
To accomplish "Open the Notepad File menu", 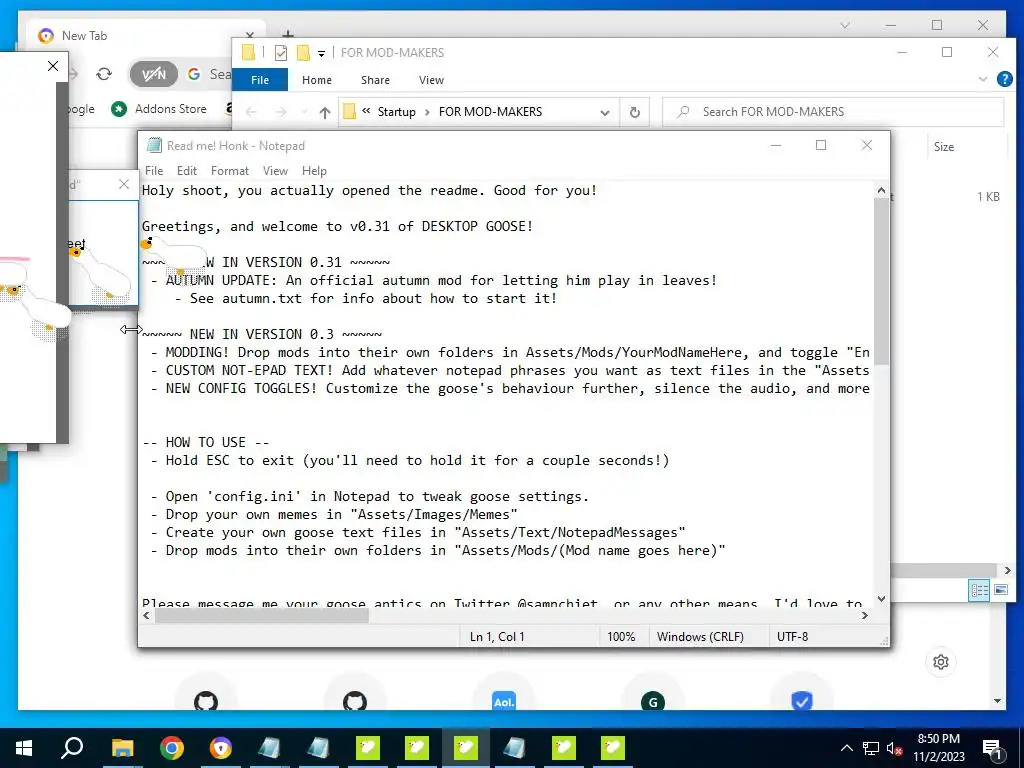I will click(154, 170).
